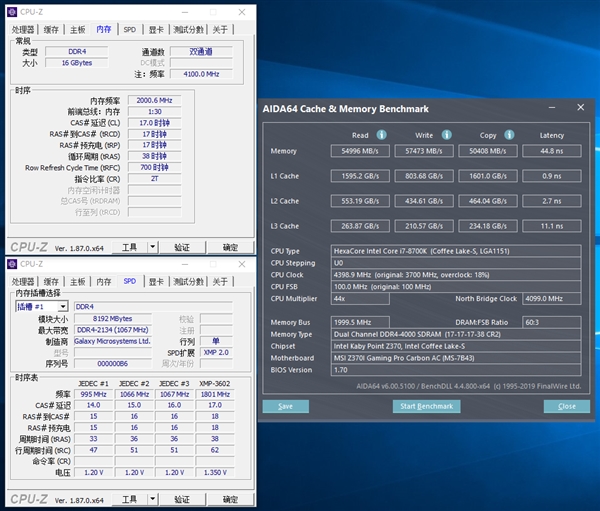This screenshot has width=600, height=511.
Task: Open the 关于 tab in lower CPU-Z window
Action: click(220, 282)
